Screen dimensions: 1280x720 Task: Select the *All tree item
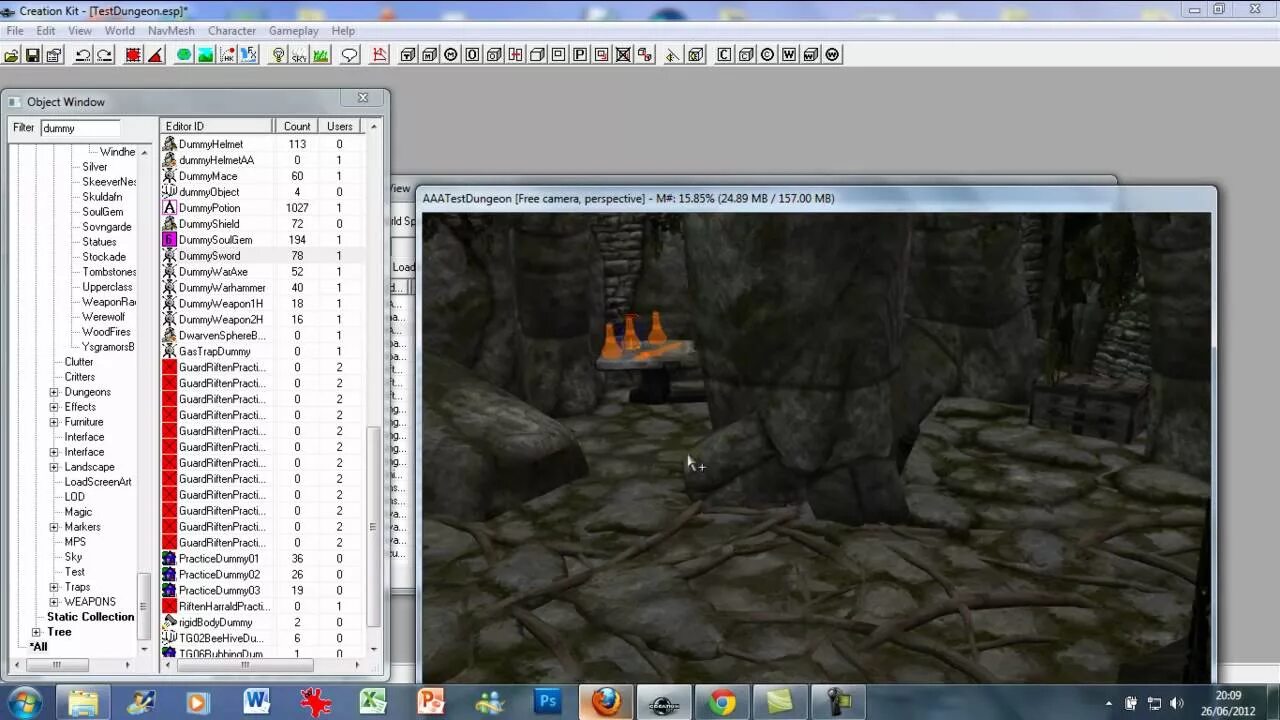(x=38, y=647)
